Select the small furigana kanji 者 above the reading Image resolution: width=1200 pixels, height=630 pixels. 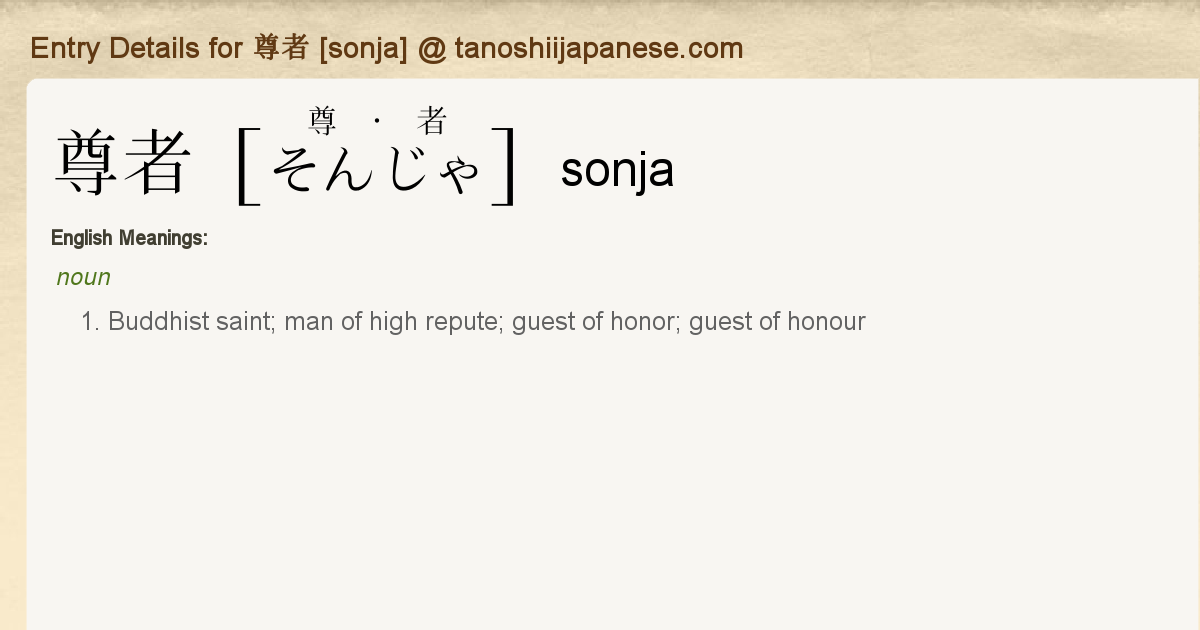432,122
